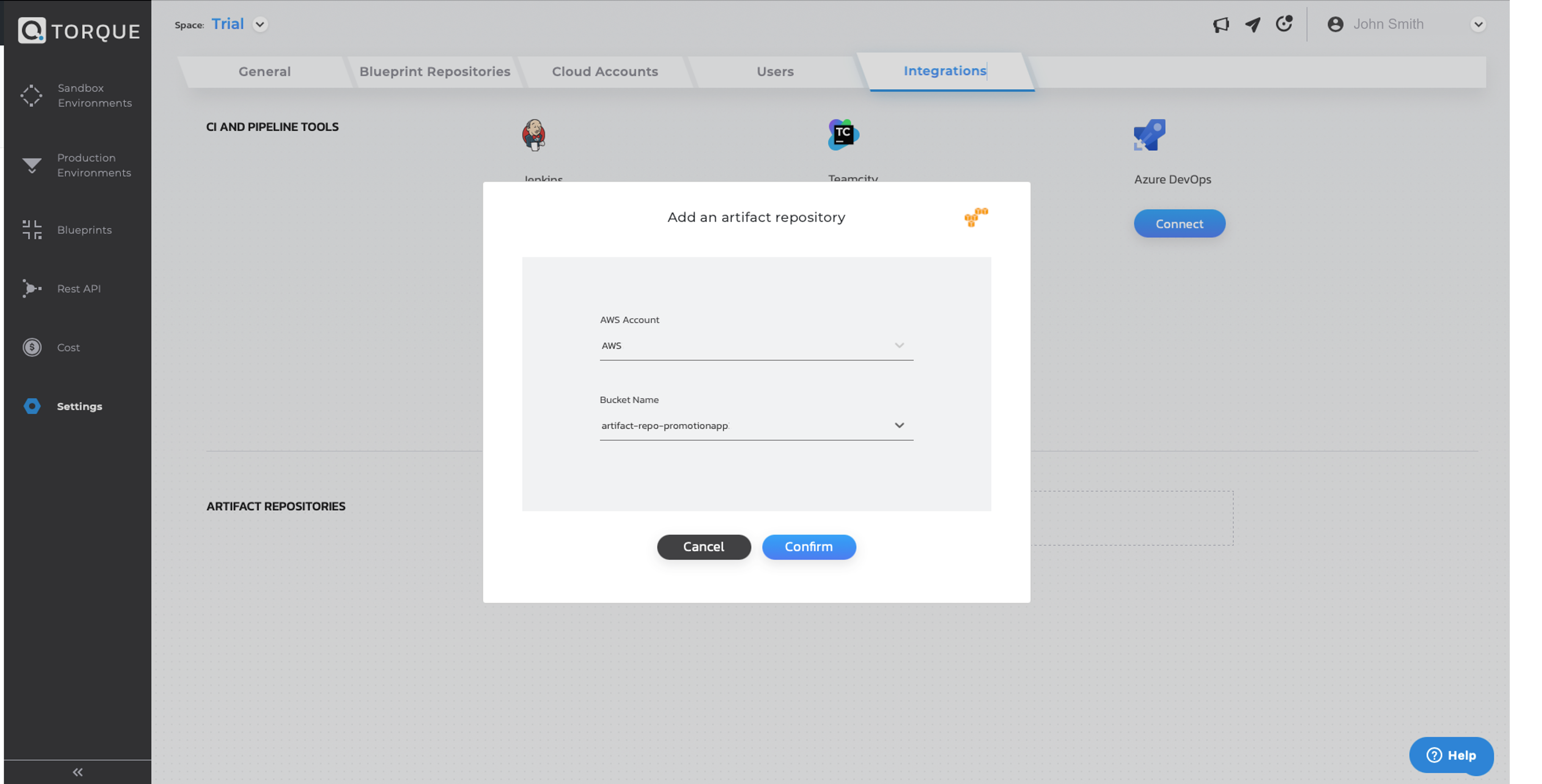Cancel the artifact repository dialog
The width and height of the screenshot is (1542, 784).
pyautogui.click(x=703, y=547)
